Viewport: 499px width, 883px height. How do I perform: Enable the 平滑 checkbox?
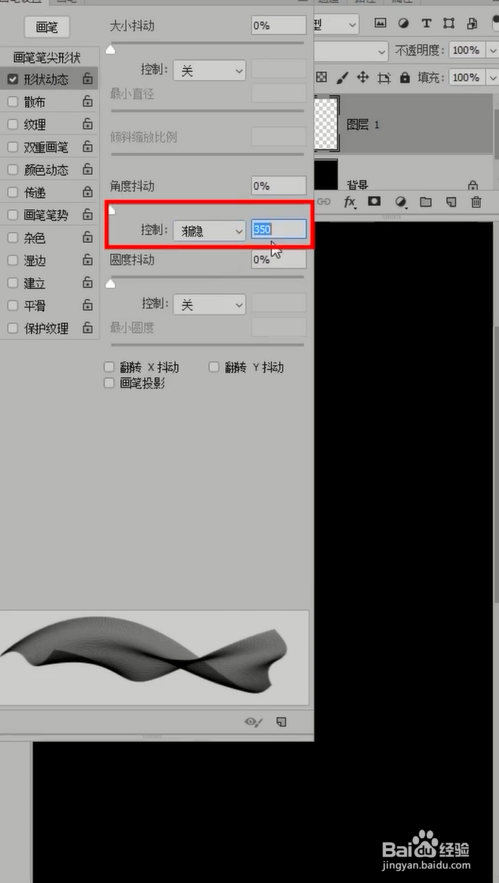click(x=12, y=306)
